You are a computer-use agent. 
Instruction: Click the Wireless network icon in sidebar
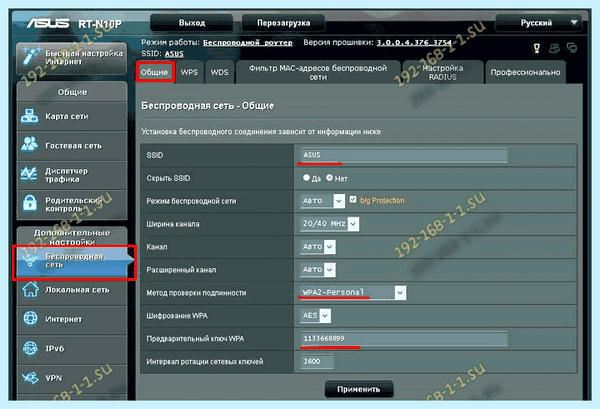(x=30, y=261)
